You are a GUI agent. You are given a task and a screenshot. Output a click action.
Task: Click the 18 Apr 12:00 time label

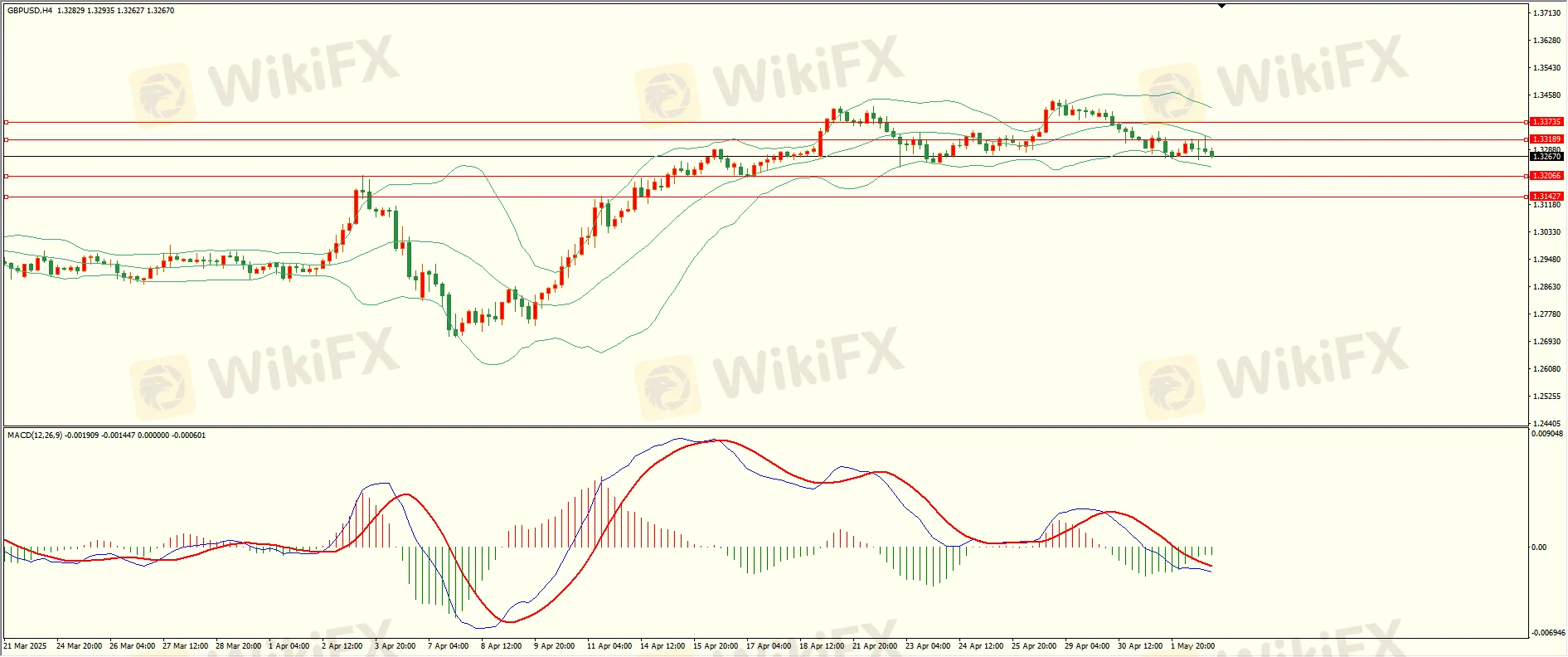822,646
